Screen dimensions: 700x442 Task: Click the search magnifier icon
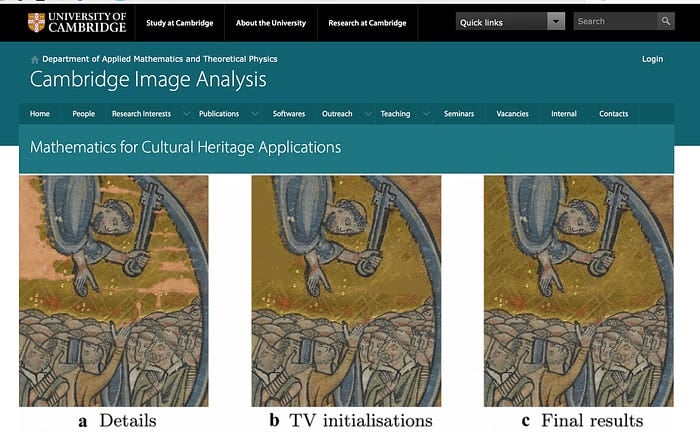pos(666,21)
